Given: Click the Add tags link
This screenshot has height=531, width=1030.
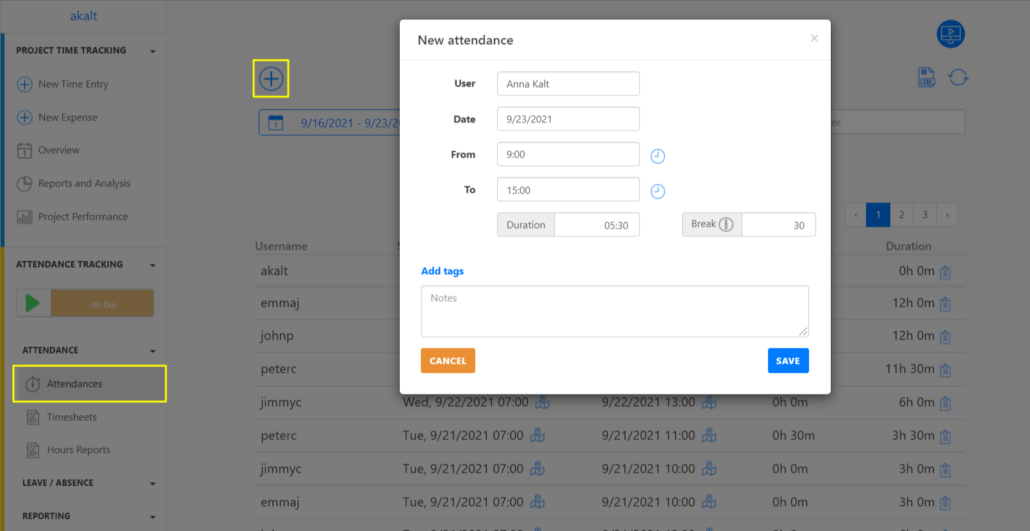Looking at the screenshot, I should [442, 271].
